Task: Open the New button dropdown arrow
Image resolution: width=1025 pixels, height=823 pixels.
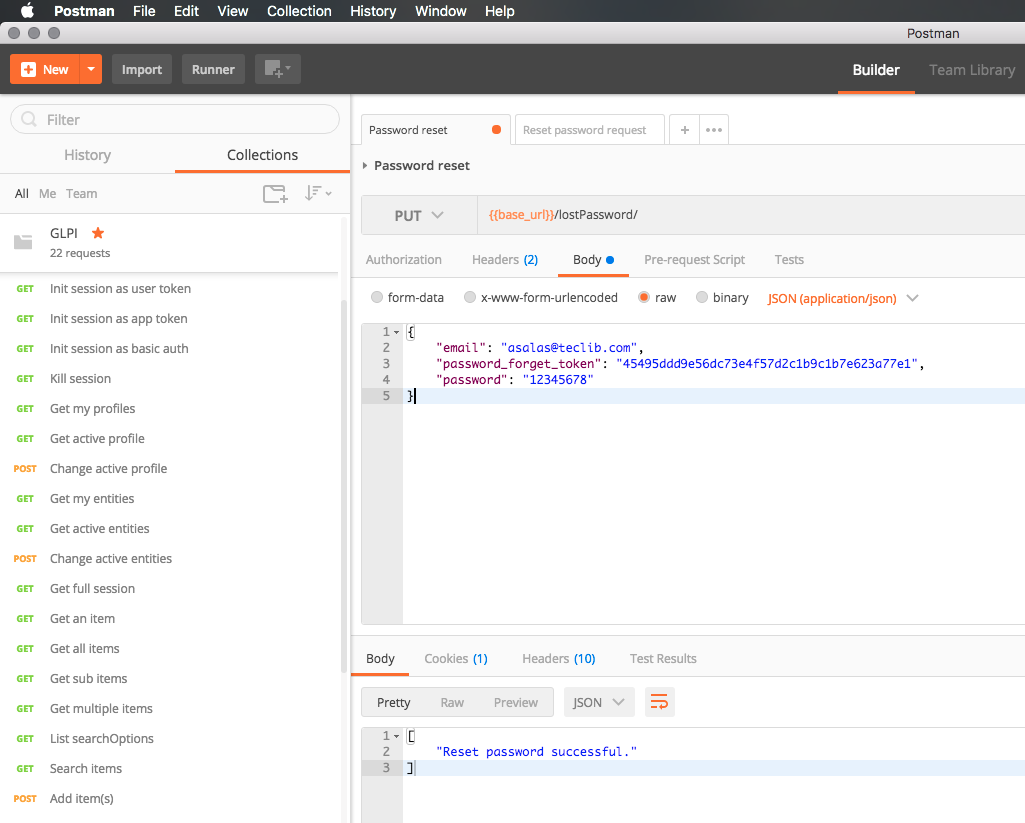Action: tap(91, 69)
